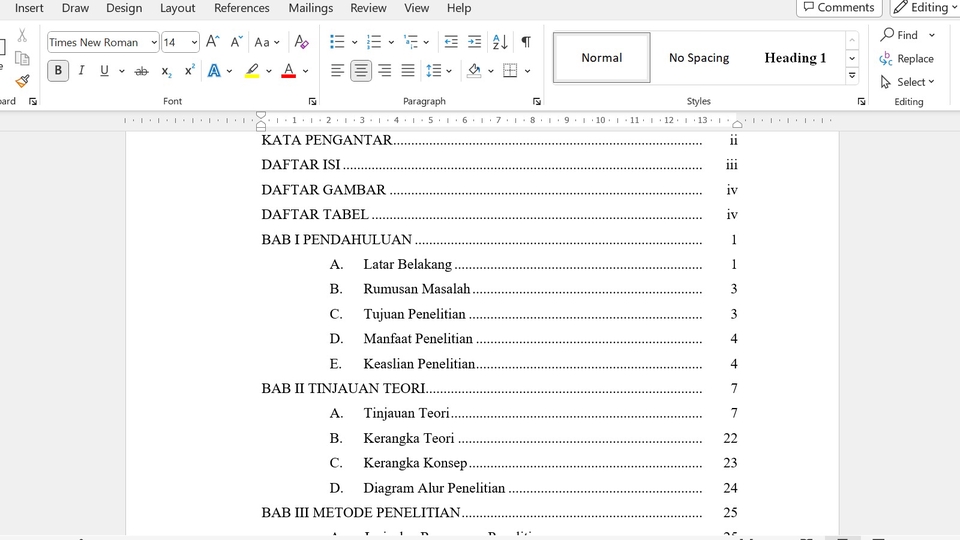960x540 pixels.
Task: Expand the Styles gallery More arrow
Action: coord(852,76)
